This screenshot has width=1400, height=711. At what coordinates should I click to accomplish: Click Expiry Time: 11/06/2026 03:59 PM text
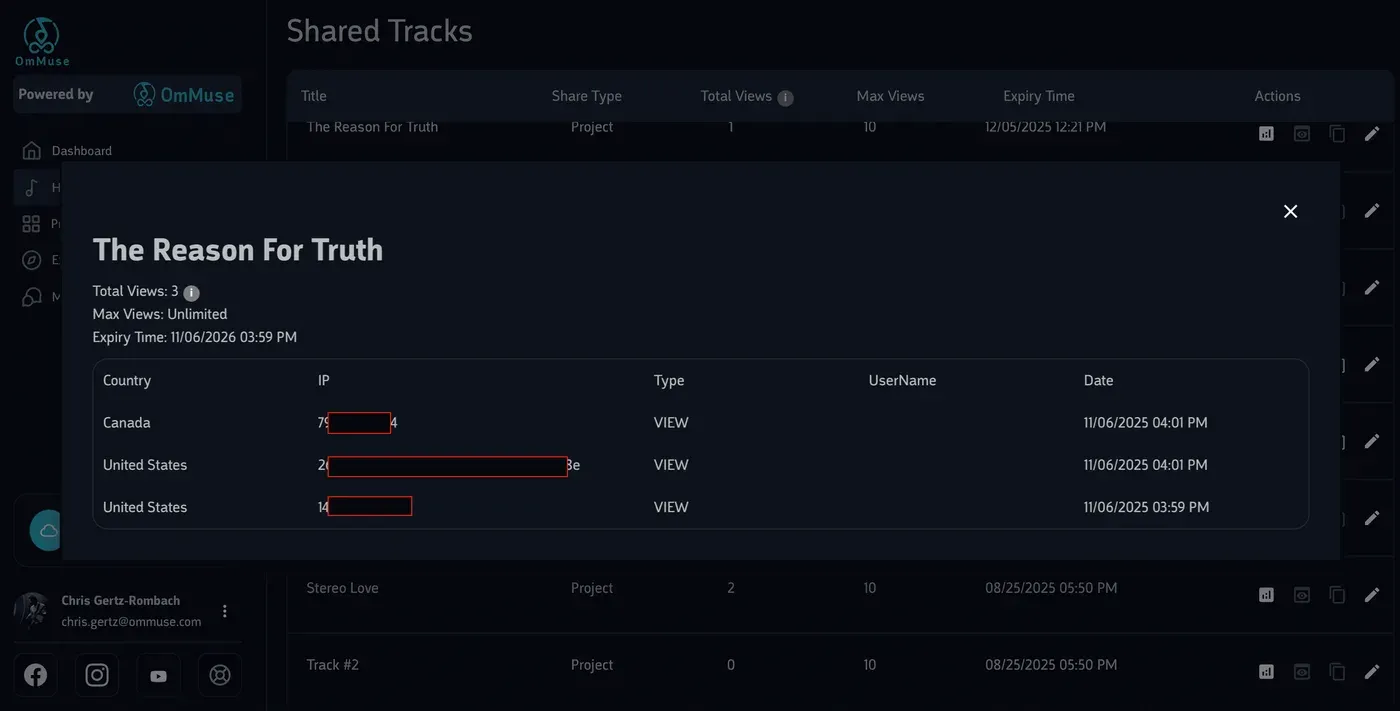click(x=195, y=337)
